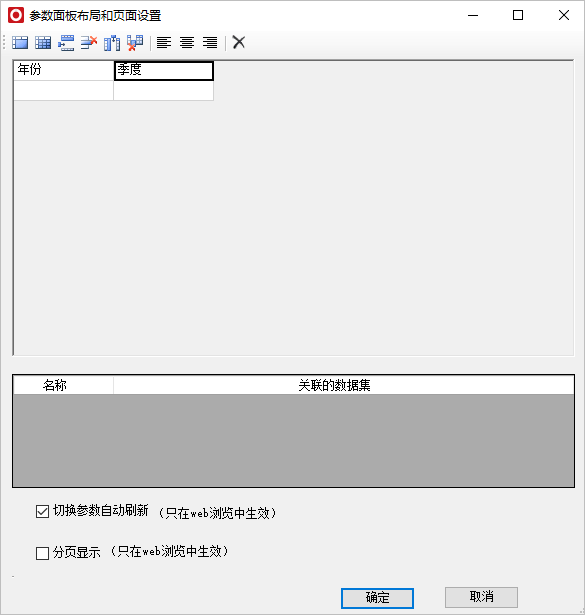This screenshot has height=615, width=585.
Task: Click the 关联的数据集 column header
Action: [334, 385]
